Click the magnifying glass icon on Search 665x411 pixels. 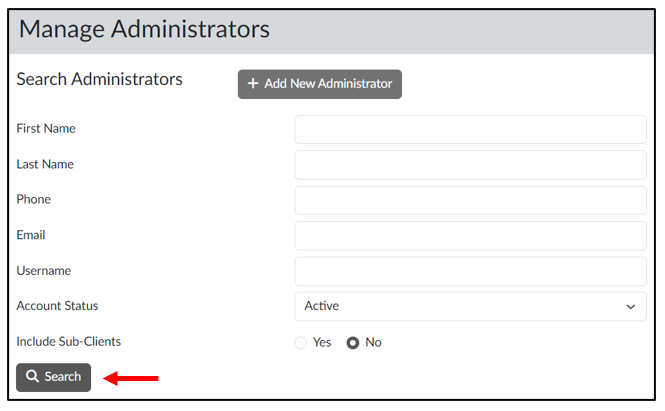click(x=33, y=377)
